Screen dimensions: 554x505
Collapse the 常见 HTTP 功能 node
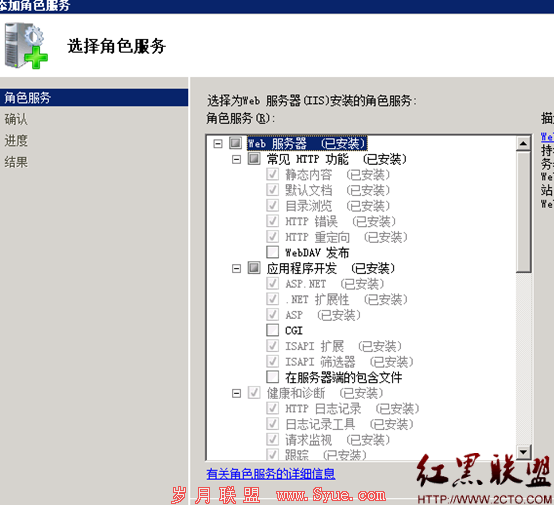pyautogui.click(x=236, y=160)
